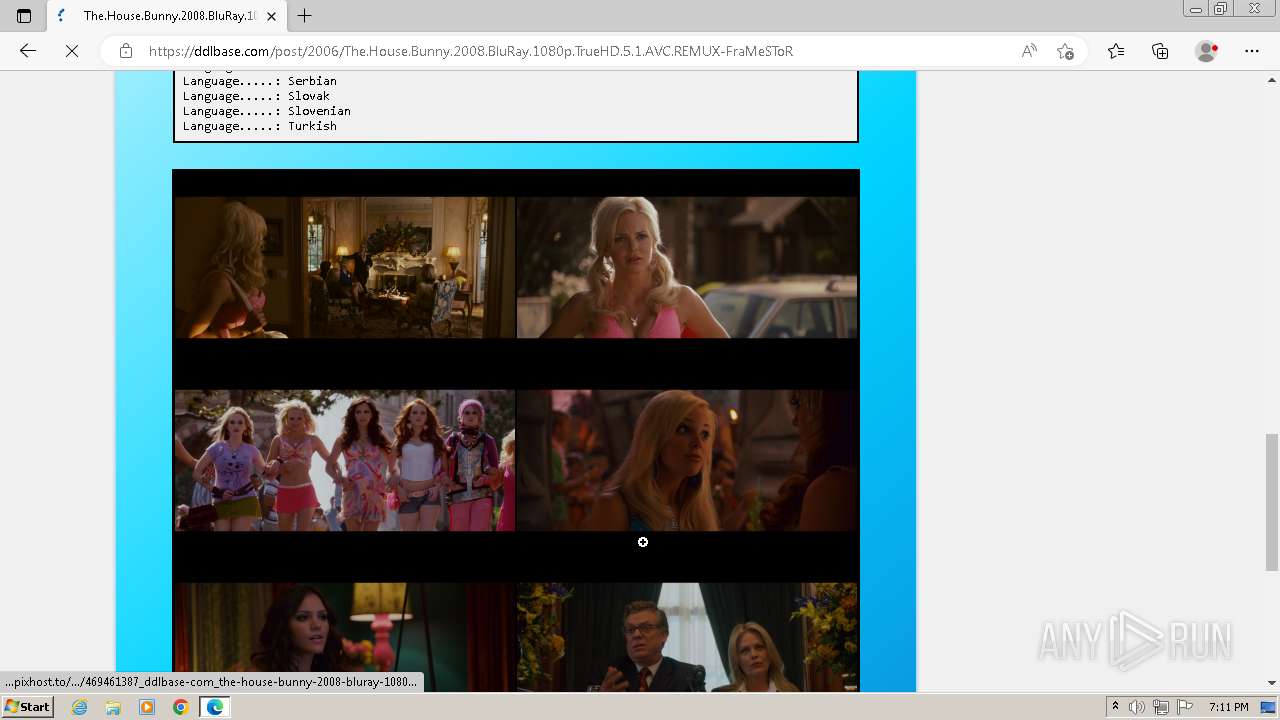Select The.House.Bunny.2008.BluRay tab

tap(166, 16)
